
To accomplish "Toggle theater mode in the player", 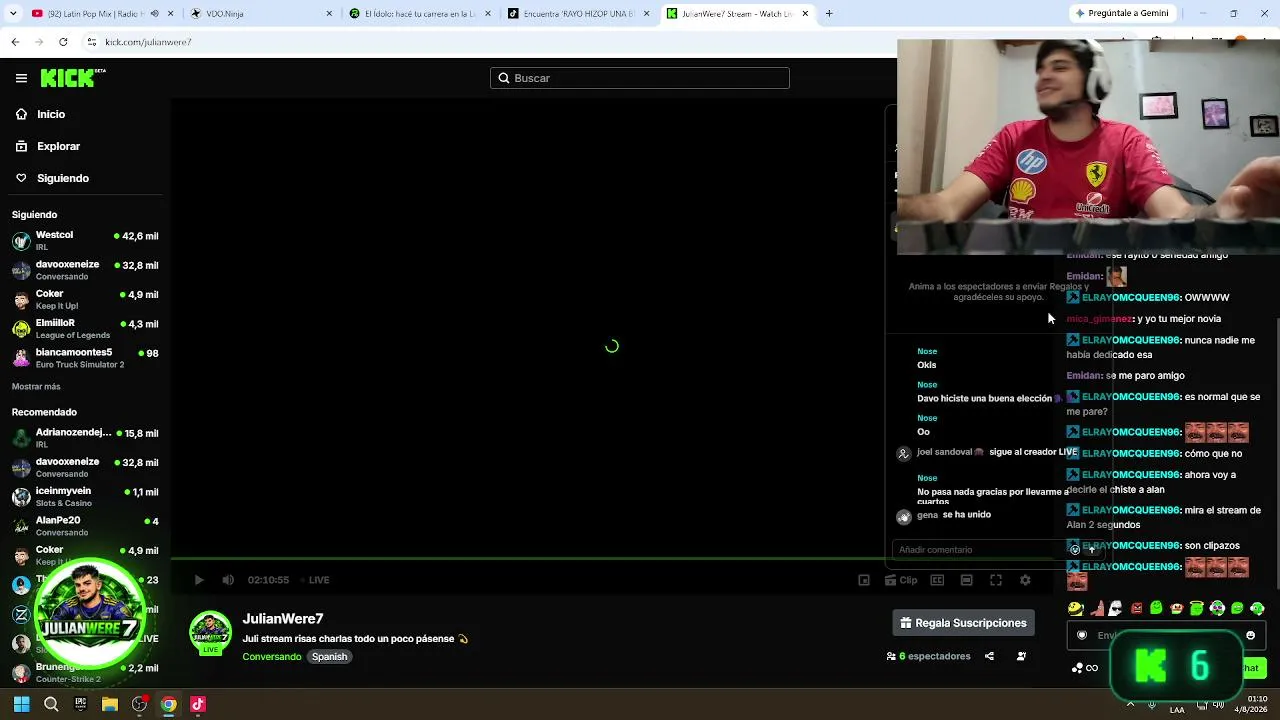I will pyautogui.click(x=966, y=580).
